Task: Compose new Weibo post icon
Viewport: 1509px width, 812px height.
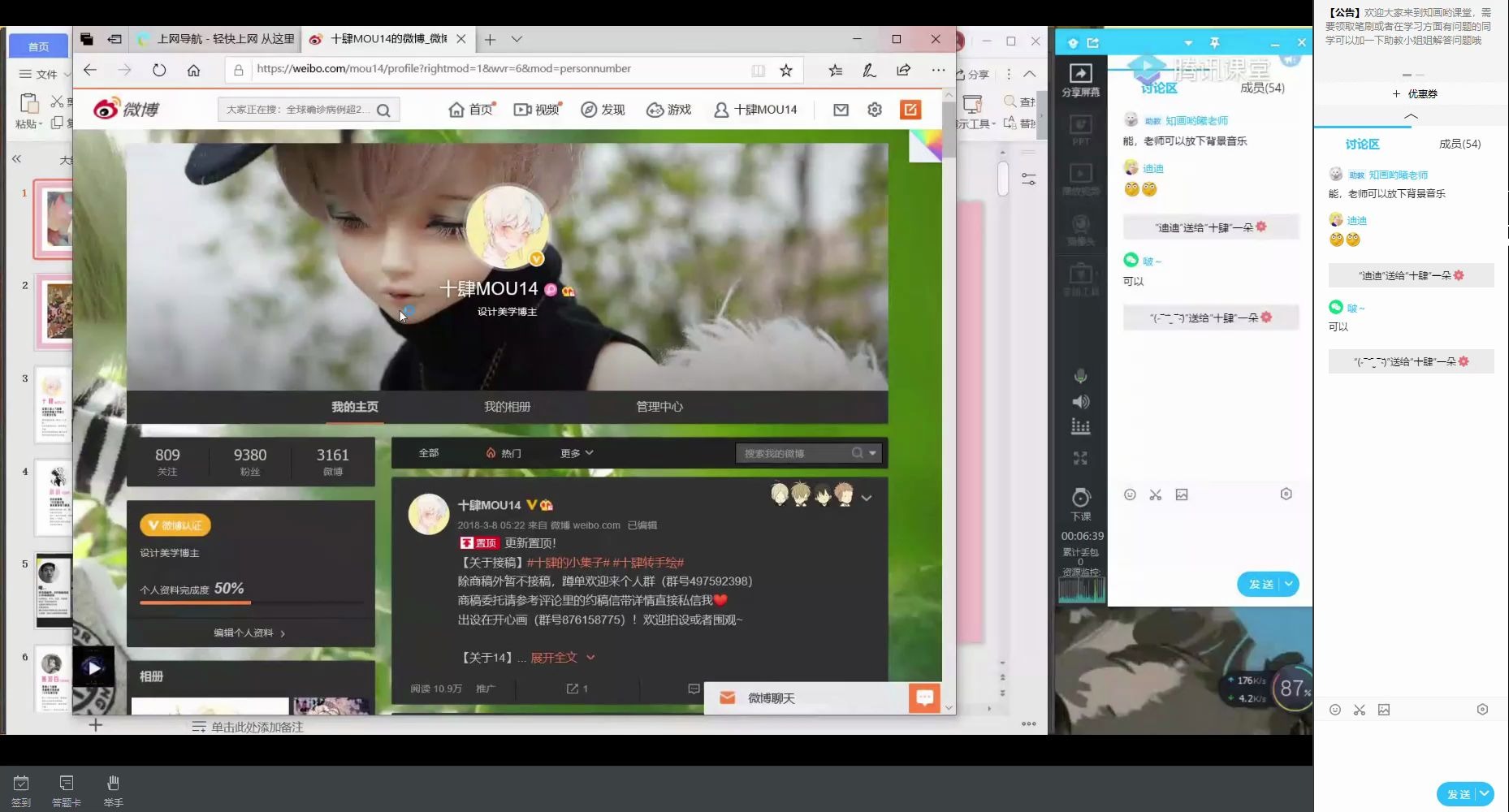Action: (x=910, y=110)
